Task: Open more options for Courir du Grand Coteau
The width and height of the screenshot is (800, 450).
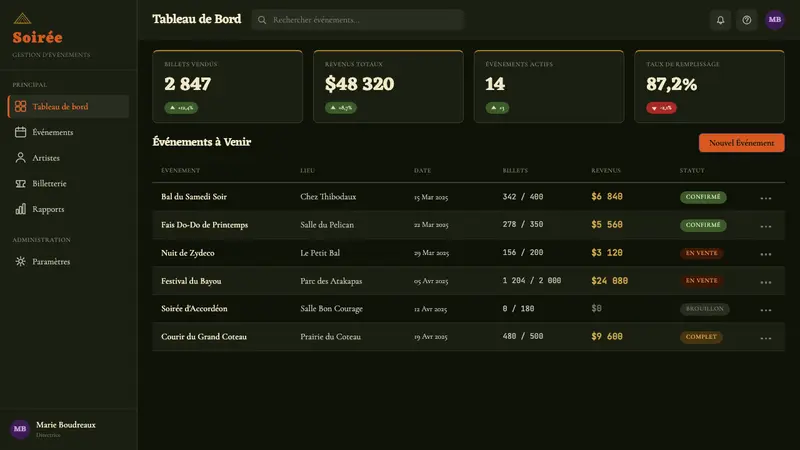Action: click(765, 338)
